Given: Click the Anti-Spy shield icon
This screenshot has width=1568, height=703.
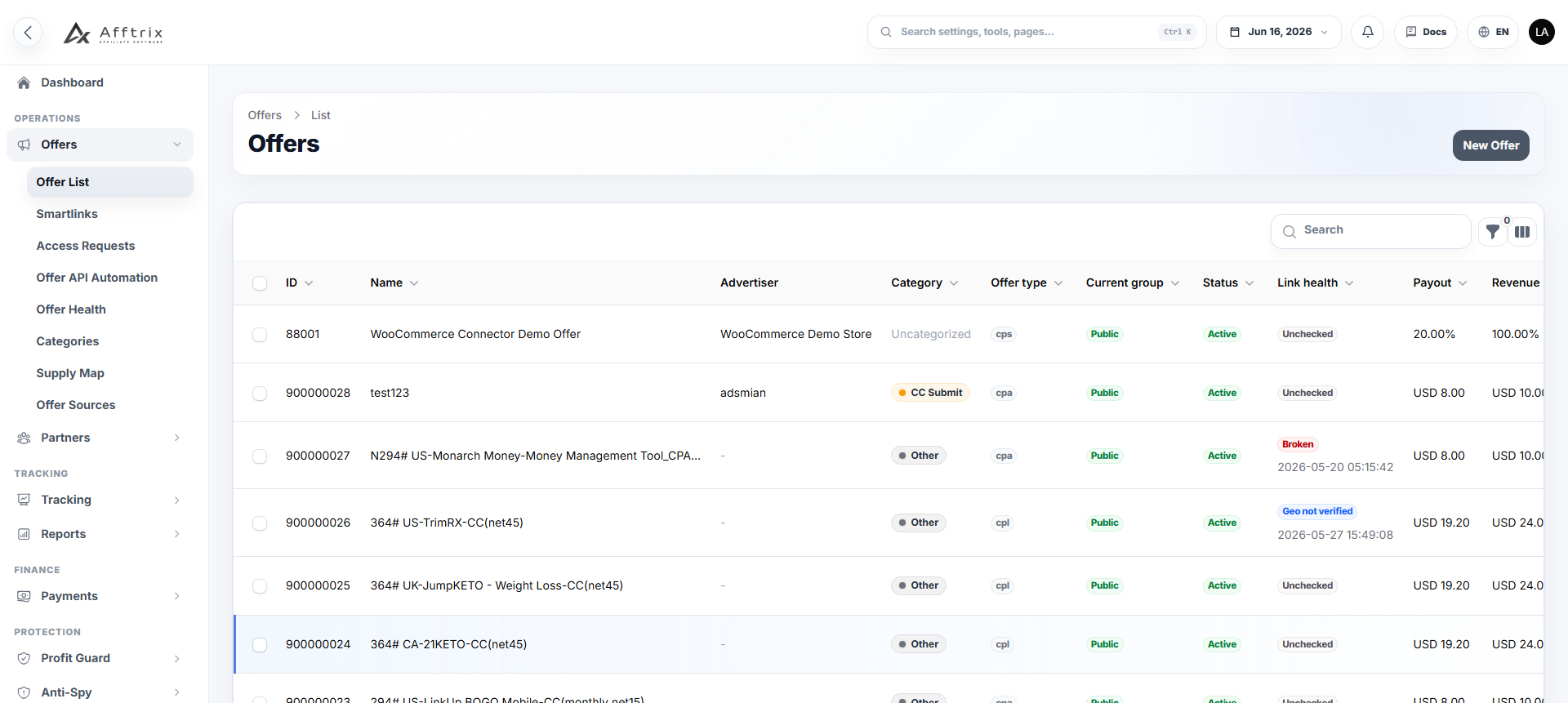Looking at the screenshot, I should click(x=24, y=692).
